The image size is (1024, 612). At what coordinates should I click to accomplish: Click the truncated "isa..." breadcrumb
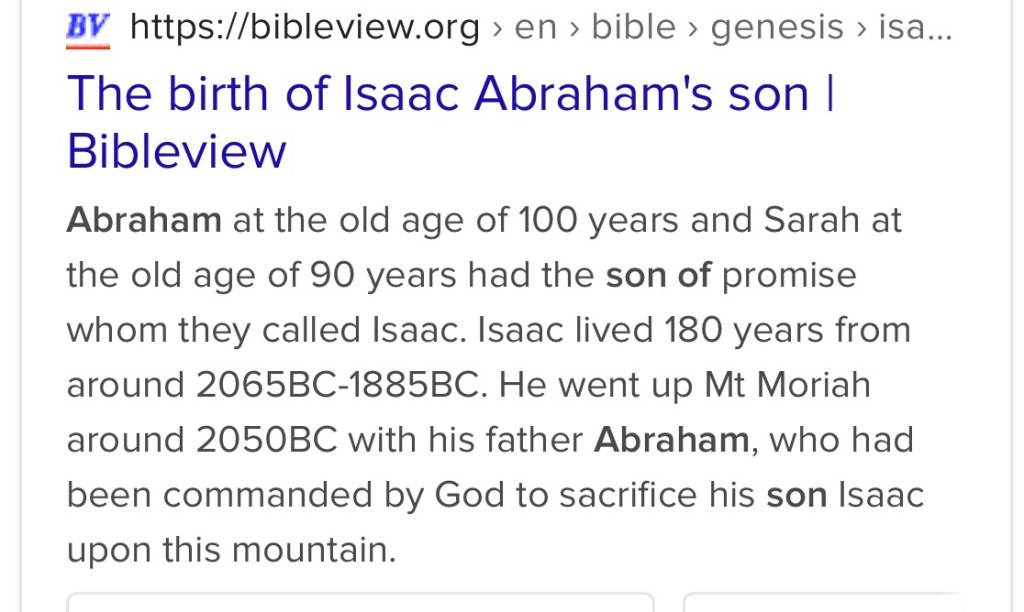point(914,29)
